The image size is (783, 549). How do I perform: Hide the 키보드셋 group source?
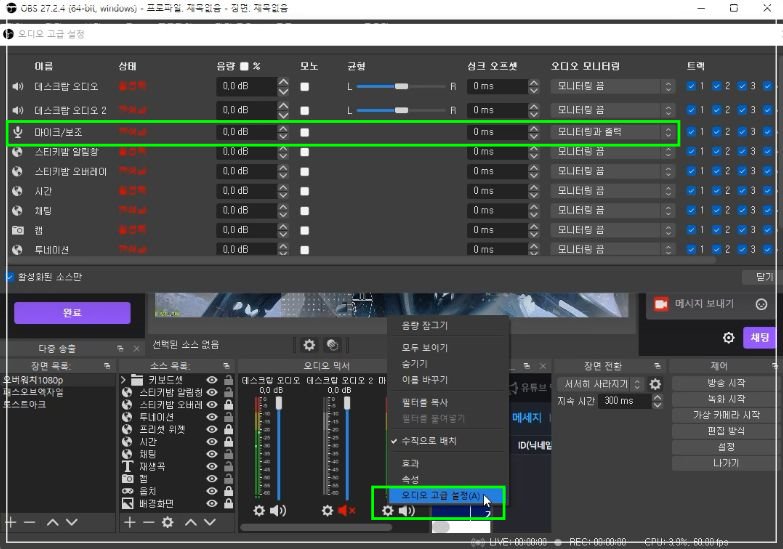(212, 380)
